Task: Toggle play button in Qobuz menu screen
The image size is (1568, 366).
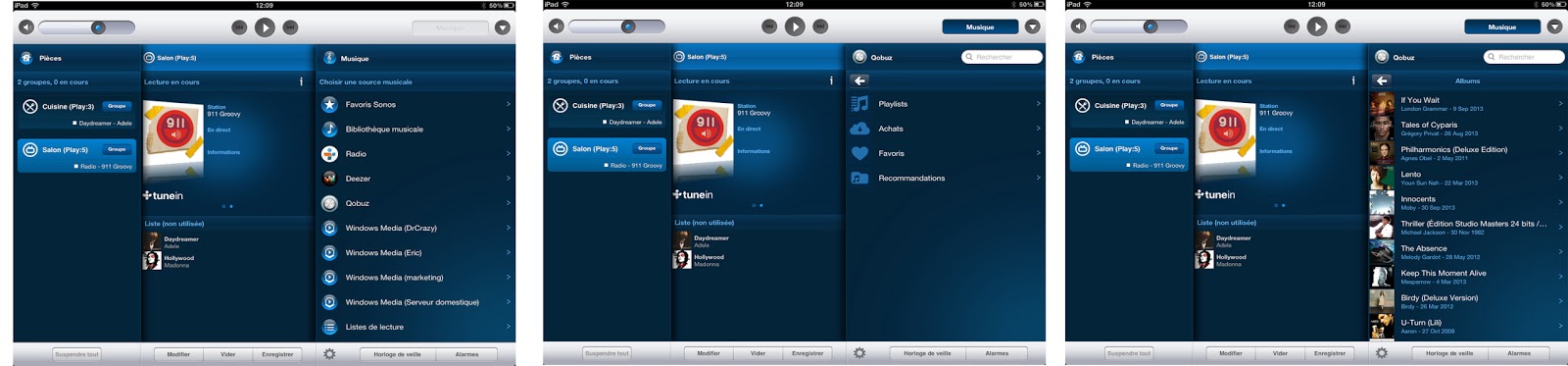Action: click(795, 26)
